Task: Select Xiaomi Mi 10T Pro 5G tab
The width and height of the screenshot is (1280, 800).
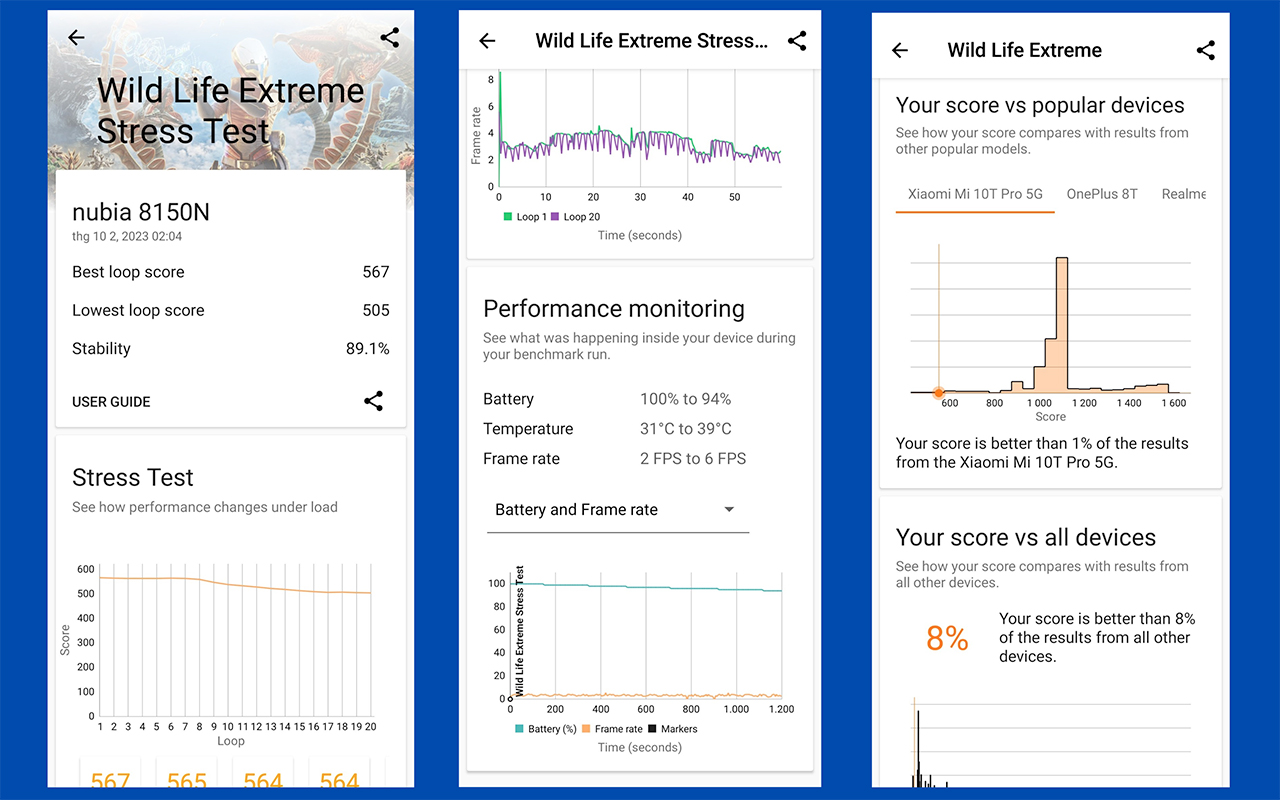Action: click(x=975, y=194)
